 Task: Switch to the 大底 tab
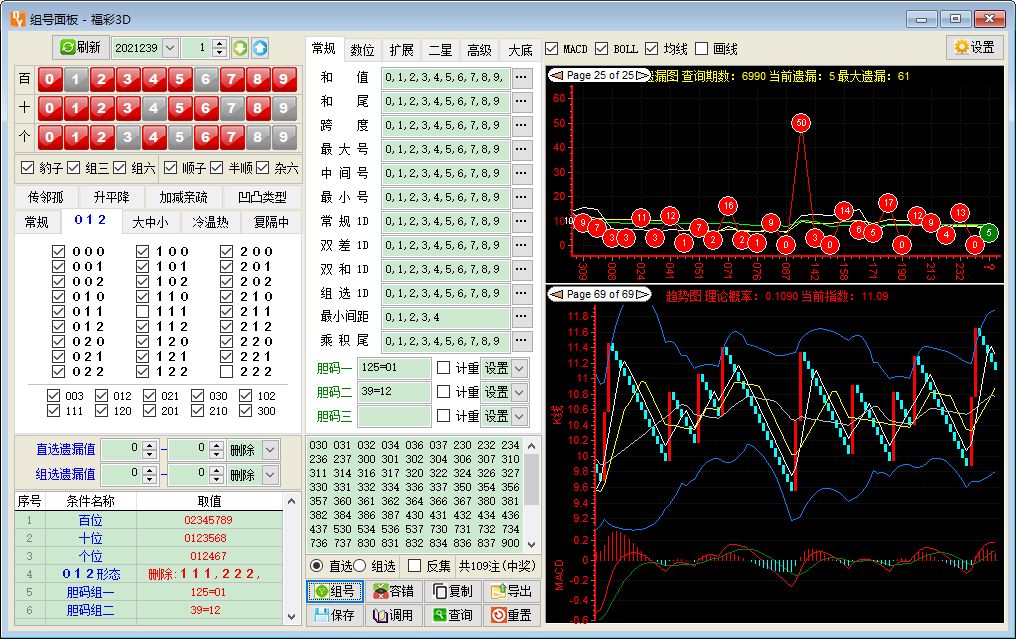pos(520,50)
